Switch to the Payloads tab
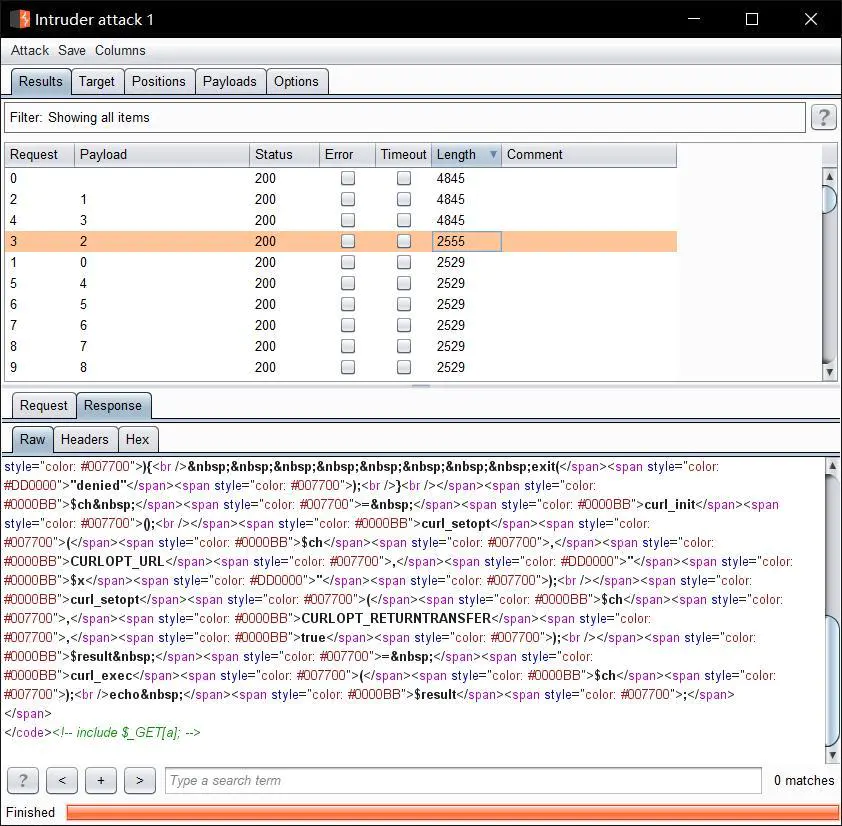Viewport: 842px width, 826px height. point(230,81)
